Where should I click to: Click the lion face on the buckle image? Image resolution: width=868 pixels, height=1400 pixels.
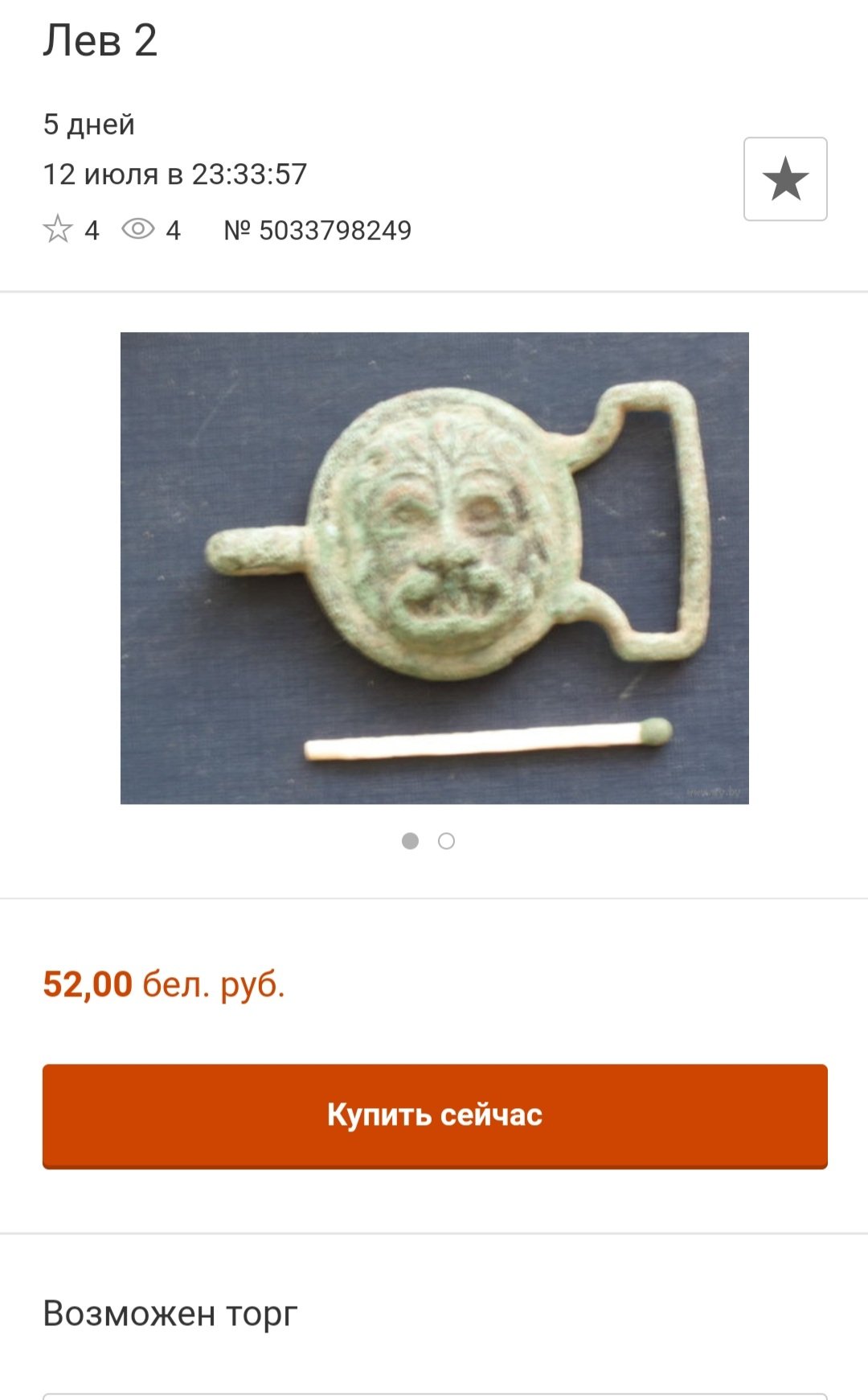coord(442,531)
